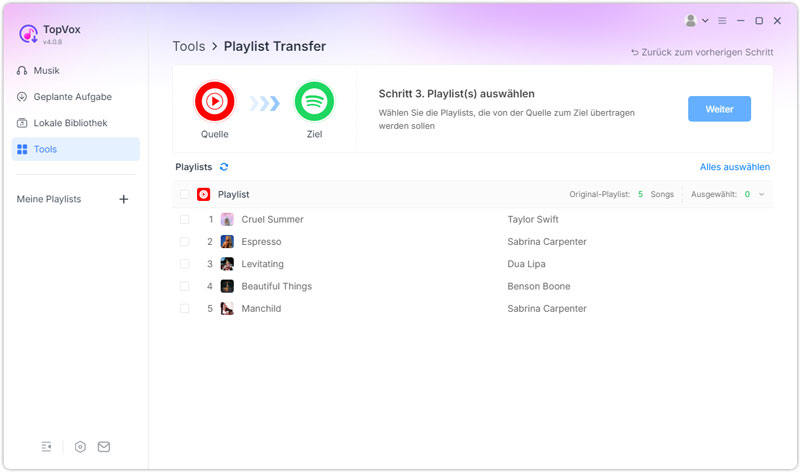Click Sabrina Carpenter in Manchild row
The height and width of the screenshot is (472, 800).
tap(547, 308)
